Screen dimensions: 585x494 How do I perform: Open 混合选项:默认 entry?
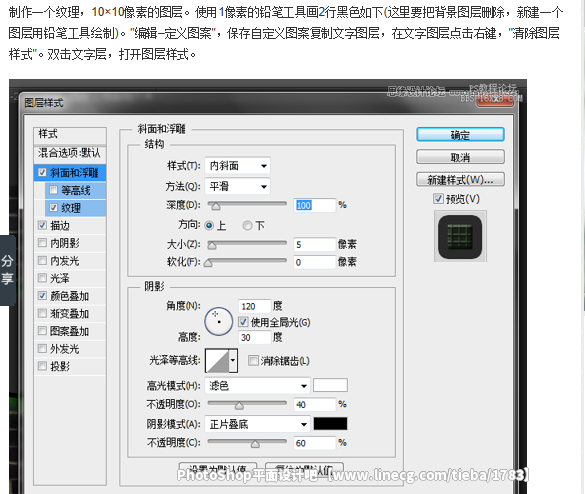click(70, 153)
